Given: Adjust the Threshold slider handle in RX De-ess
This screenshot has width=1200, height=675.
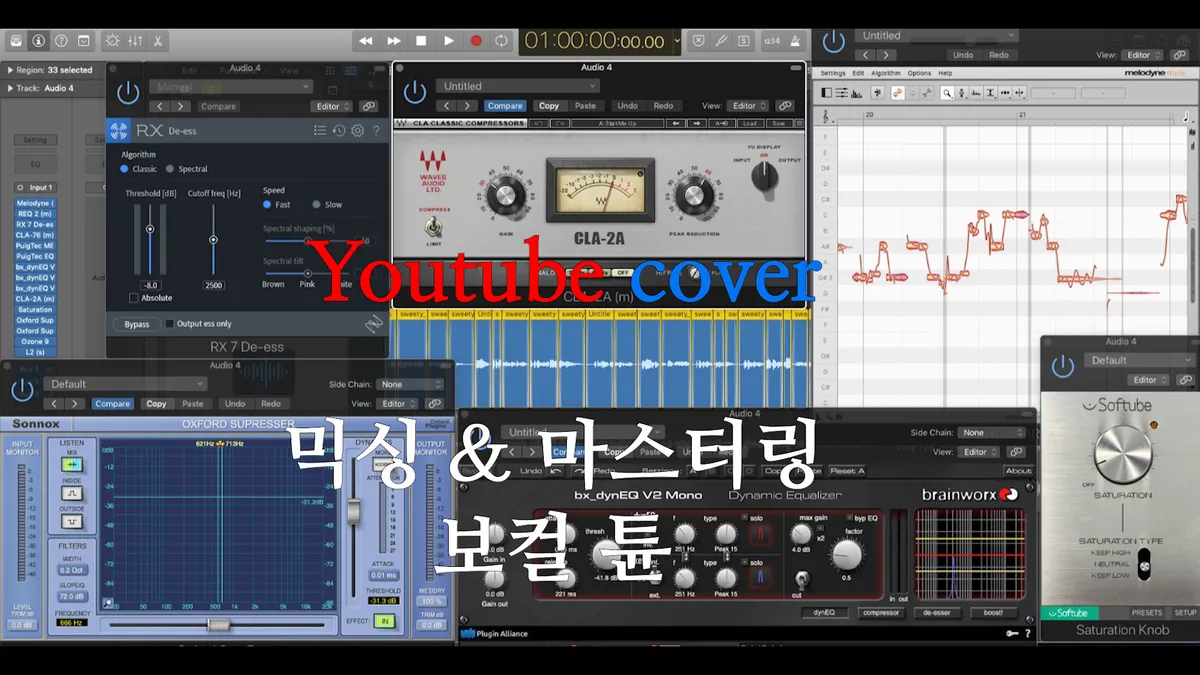Looking at the screenshot, I should 150,229.
